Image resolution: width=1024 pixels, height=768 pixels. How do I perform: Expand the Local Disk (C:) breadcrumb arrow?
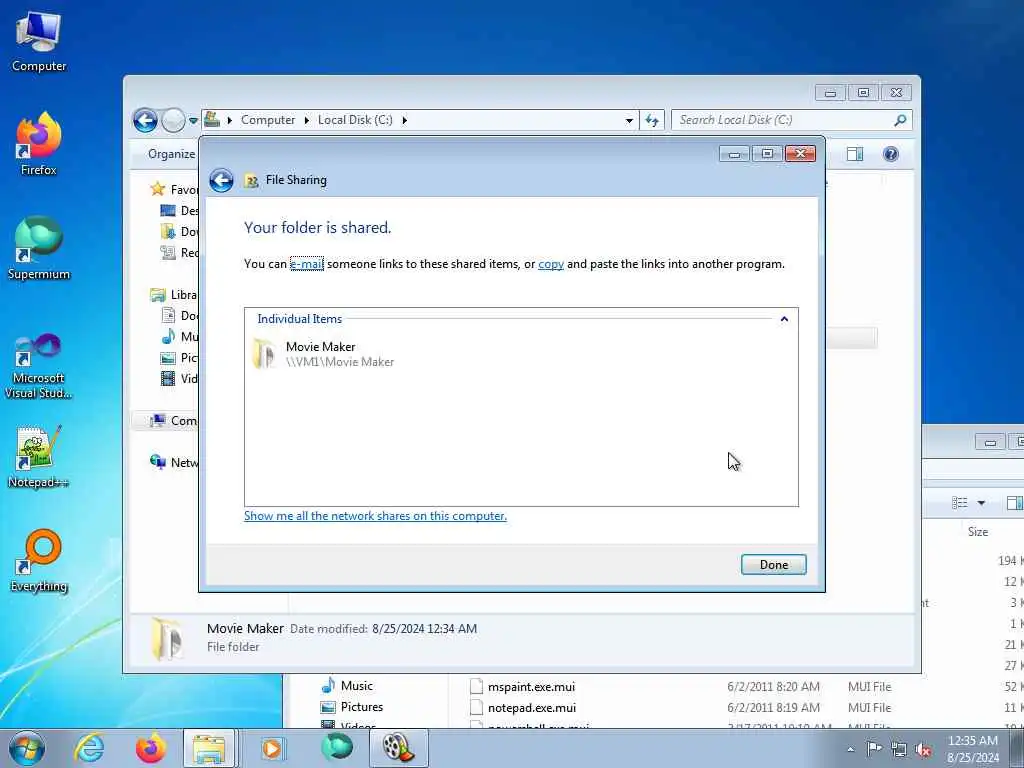[404, 120]
